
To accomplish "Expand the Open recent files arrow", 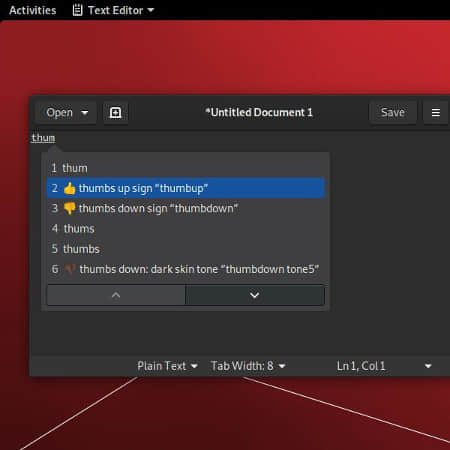I will coord(85,113).
